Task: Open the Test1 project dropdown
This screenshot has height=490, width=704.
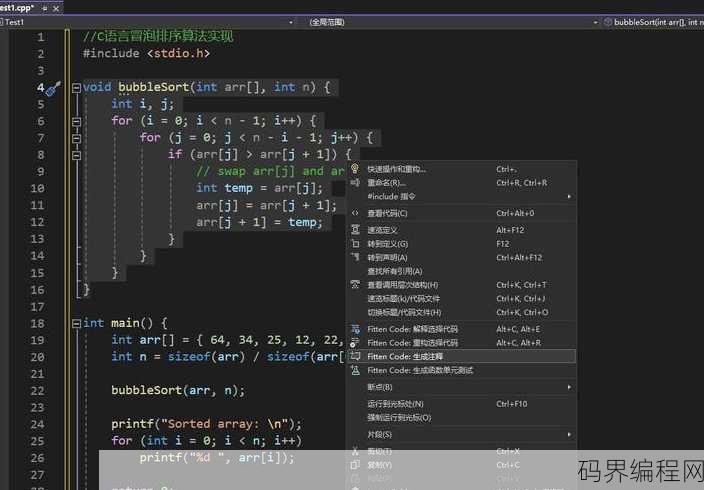Action: coord(291,22)
